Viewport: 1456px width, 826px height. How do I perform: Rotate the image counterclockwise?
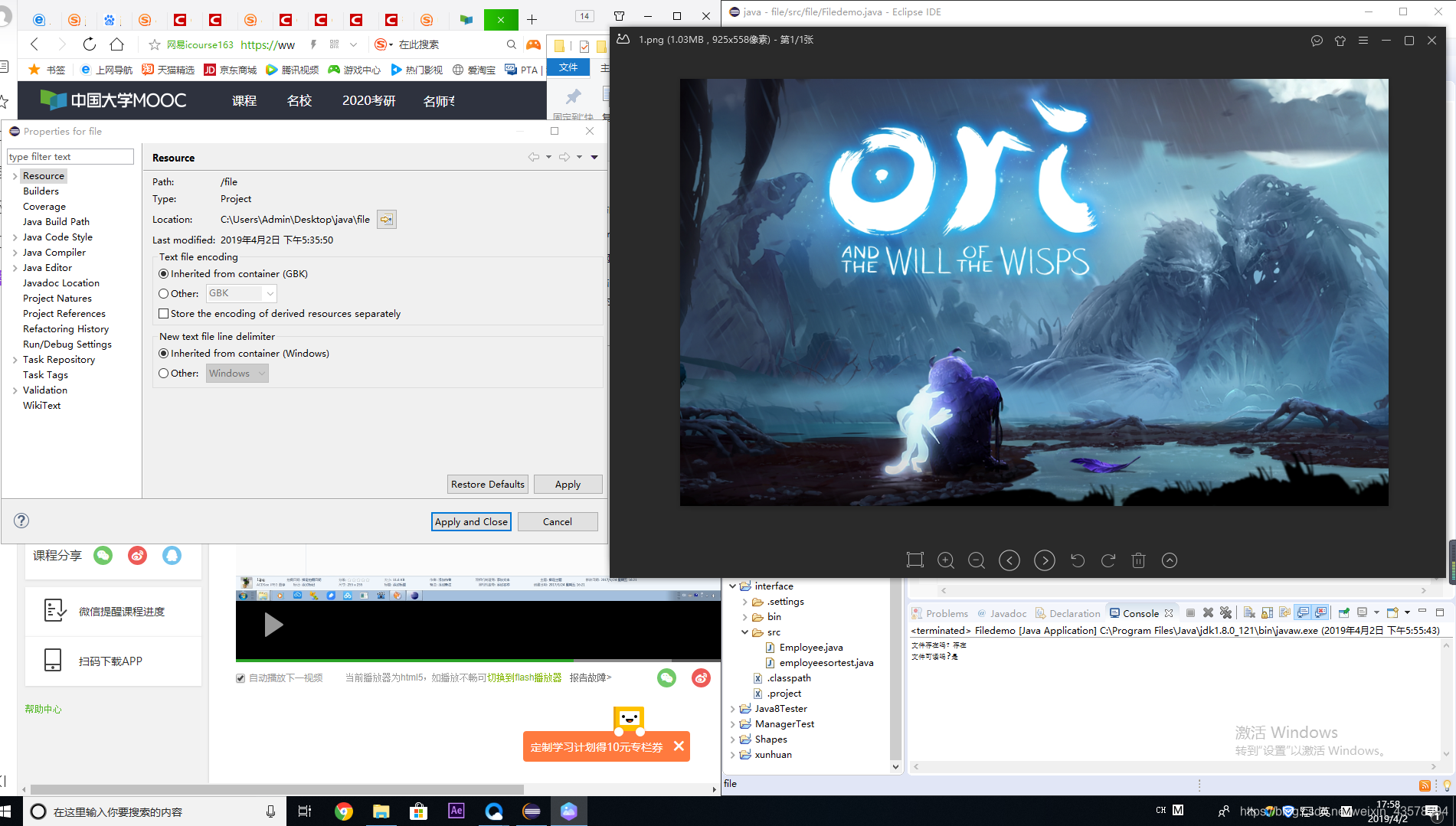(1078, 560)
